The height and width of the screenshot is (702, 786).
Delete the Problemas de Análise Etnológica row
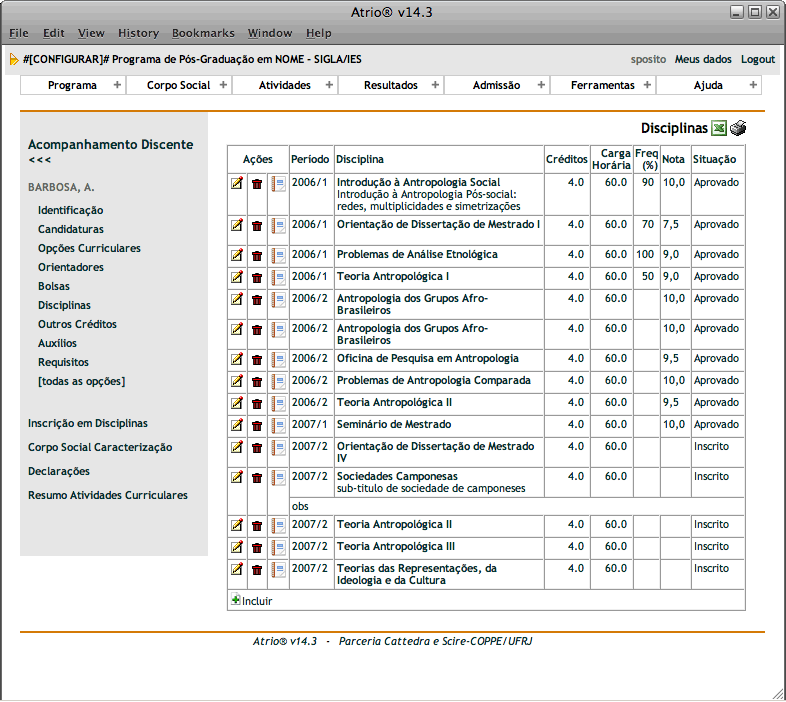coord(257,255)
